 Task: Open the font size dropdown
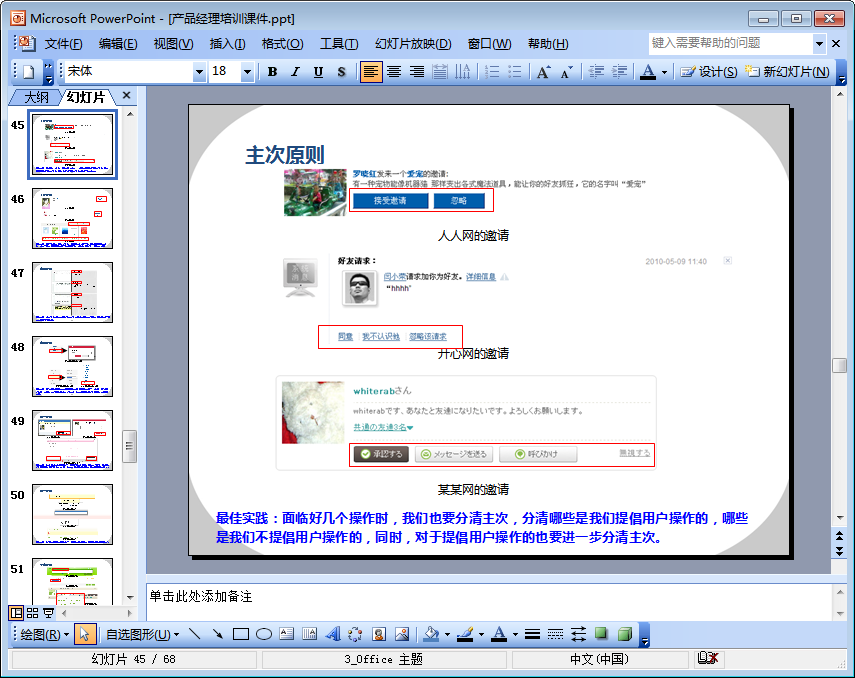(x=247, y=71)
